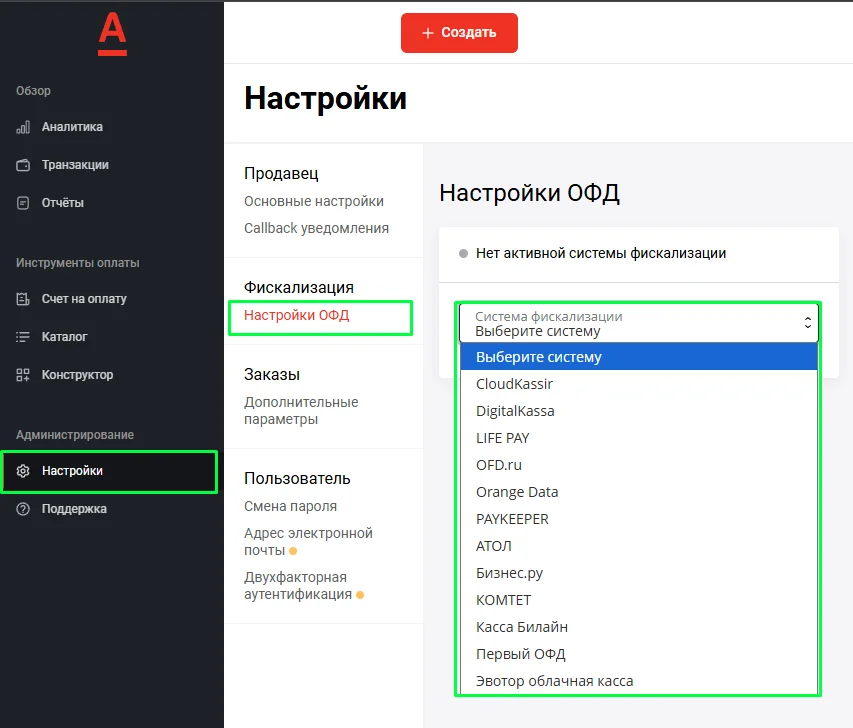Click the orange dot beside электронной почты

[x=293, y=551]
